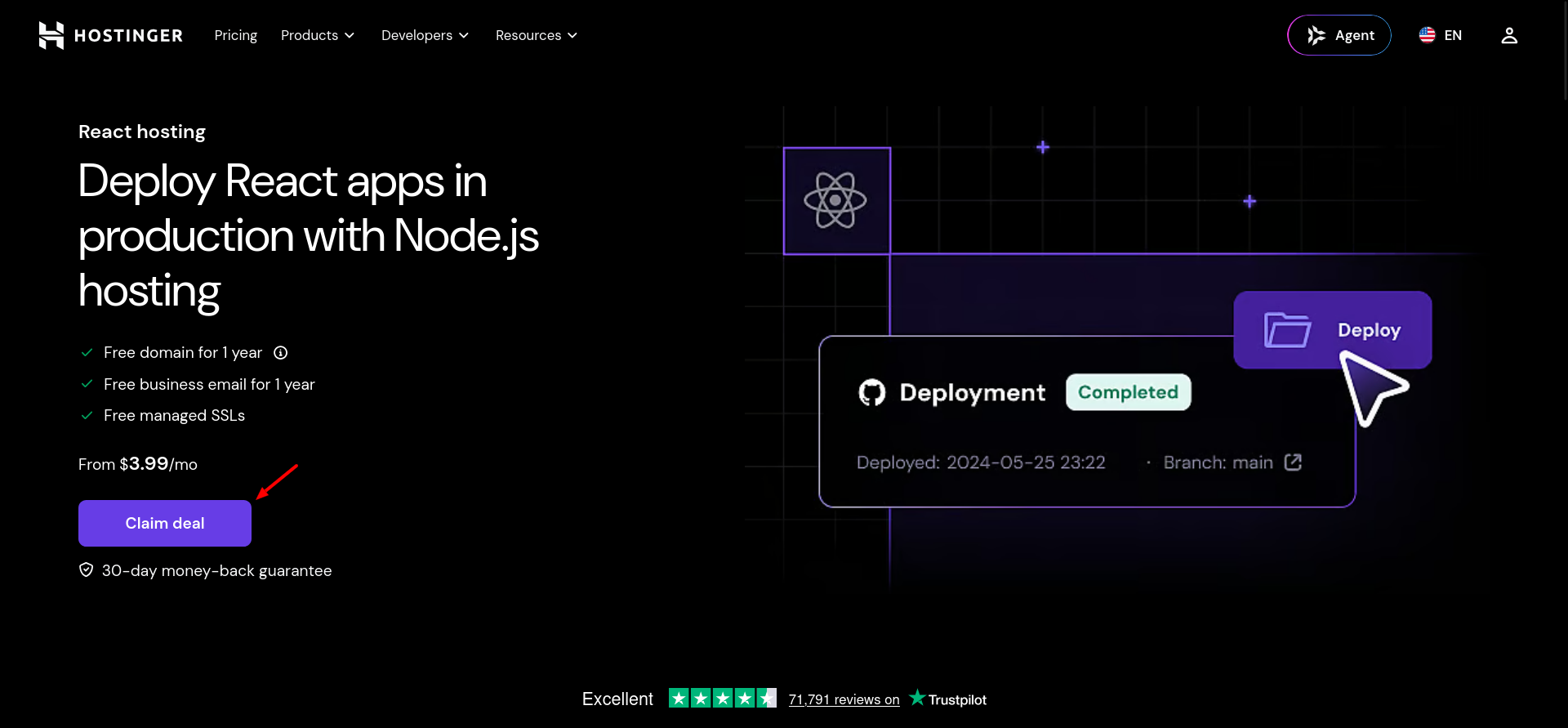Click the Completed status badge

point(1129,392)
